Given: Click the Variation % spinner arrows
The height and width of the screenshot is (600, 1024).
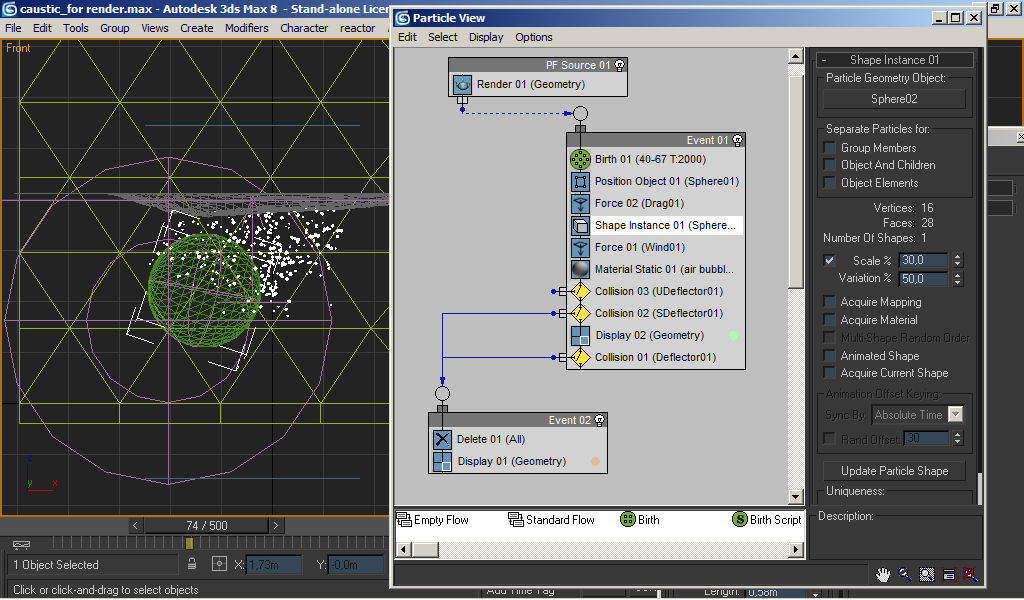Looking at the screenshot, I should (957, 279).
